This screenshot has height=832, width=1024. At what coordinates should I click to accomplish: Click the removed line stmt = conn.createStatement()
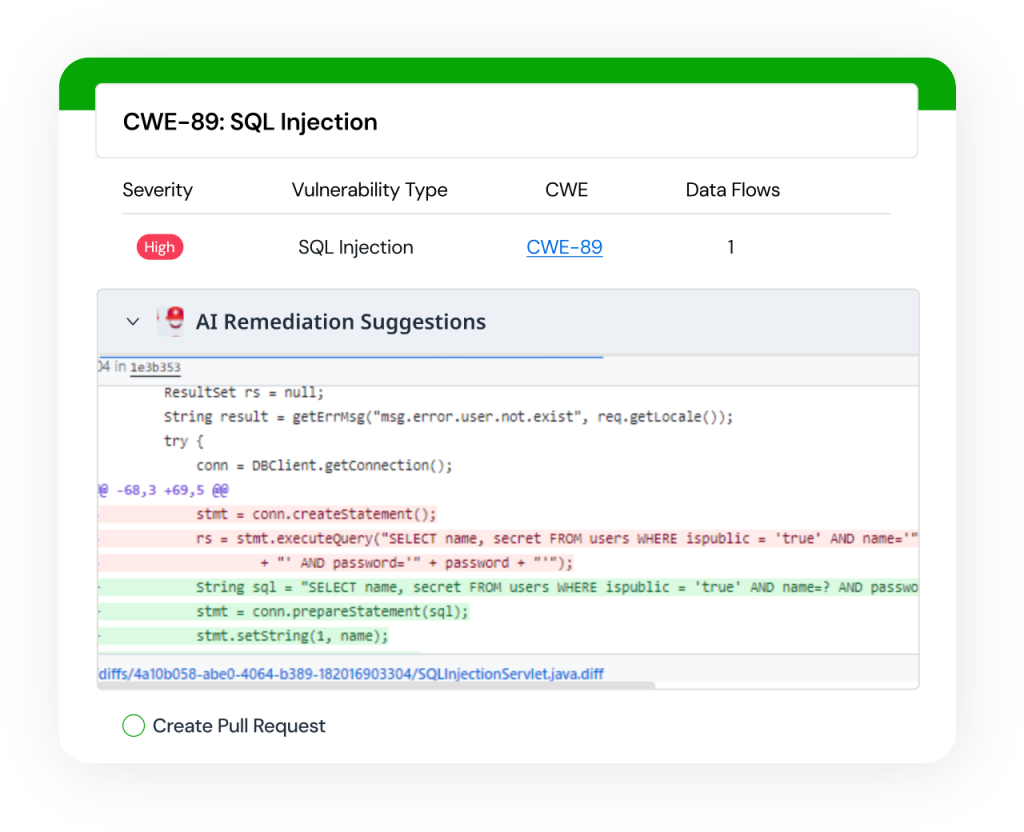tap(316, 514)
